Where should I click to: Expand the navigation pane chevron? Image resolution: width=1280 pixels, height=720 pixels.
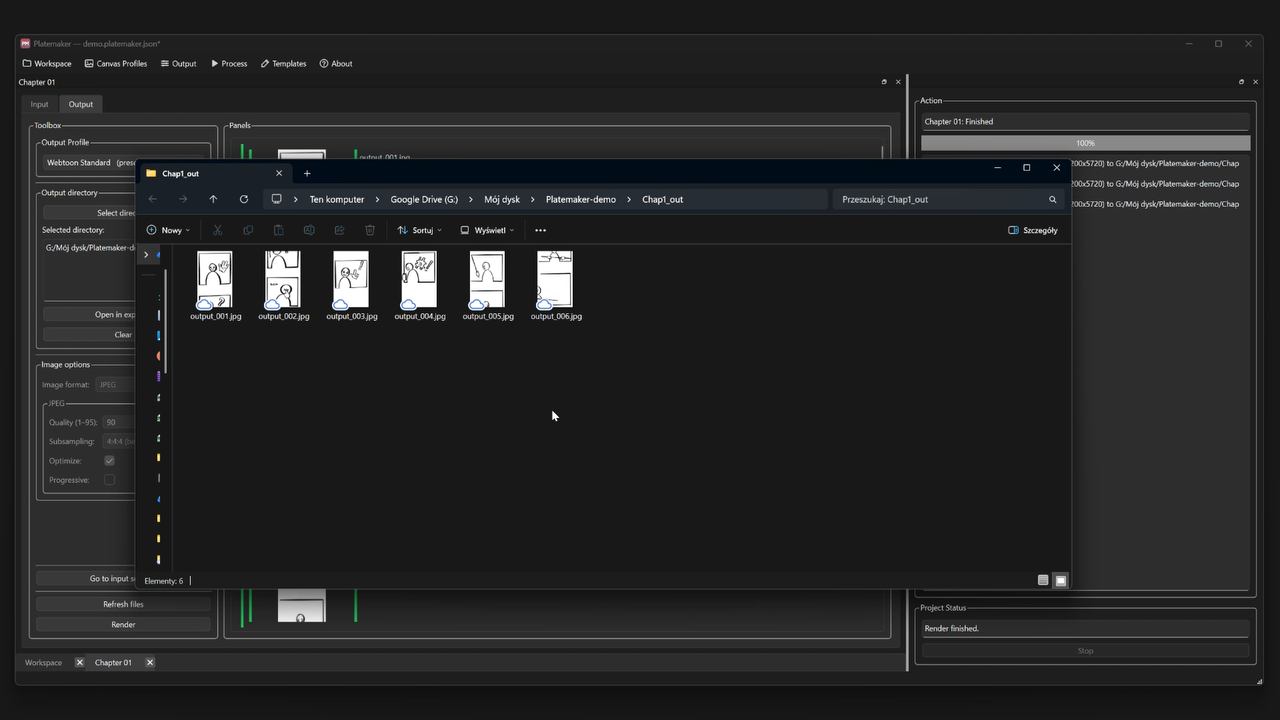click(146, 255)
